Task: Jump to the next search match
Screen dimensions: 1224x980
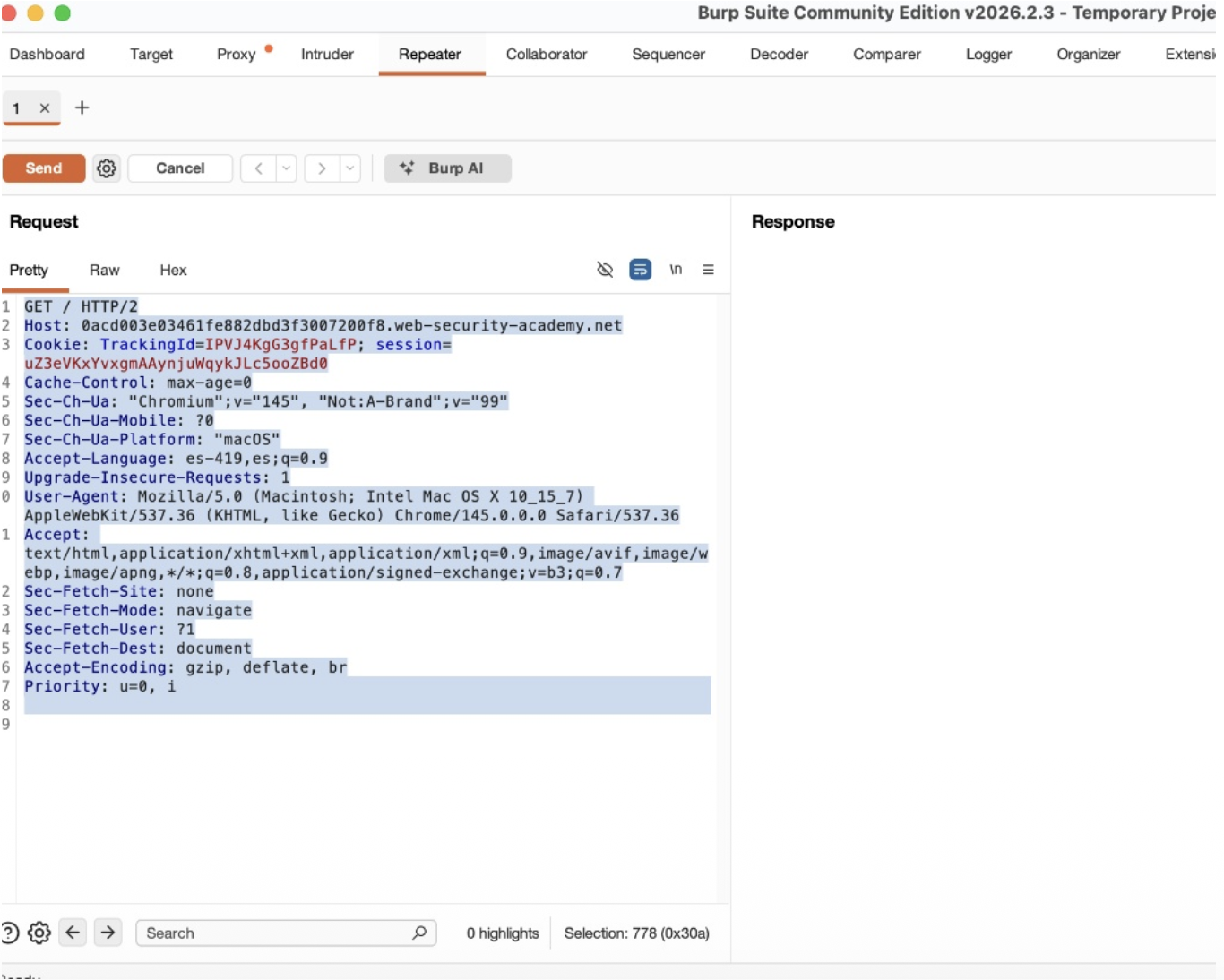Action: tap(108, 933)
